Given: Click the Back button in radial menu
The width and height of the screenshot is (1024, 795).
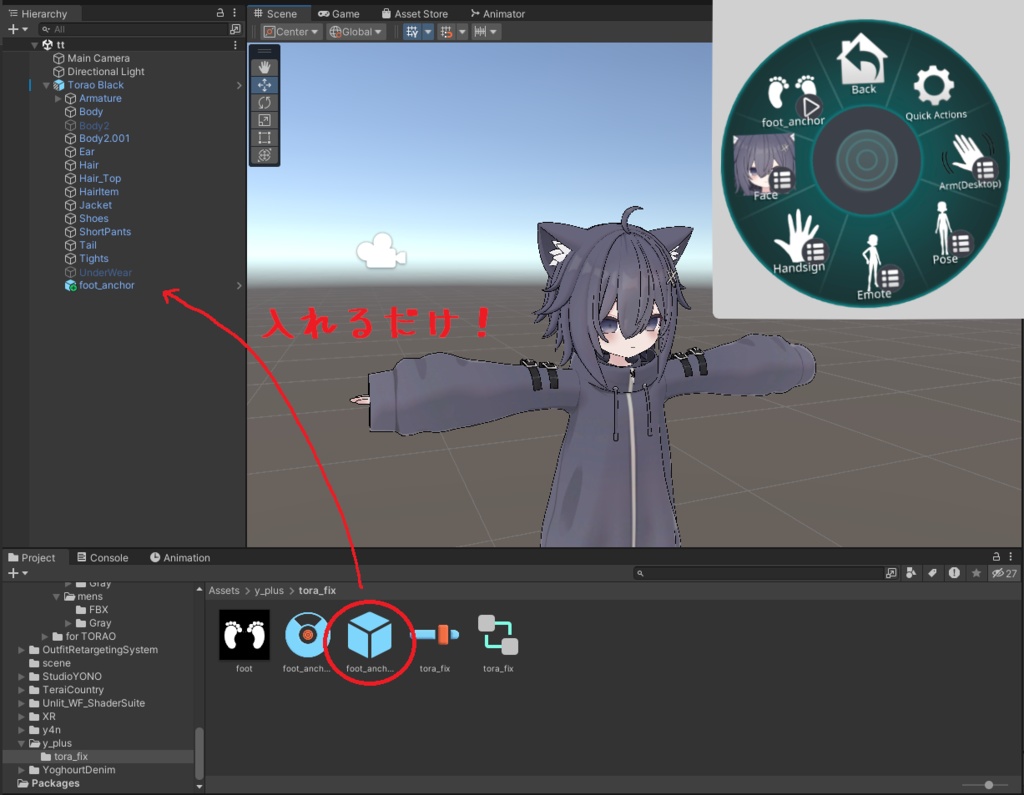Looking at the screenshot, I should click(863, 65).
